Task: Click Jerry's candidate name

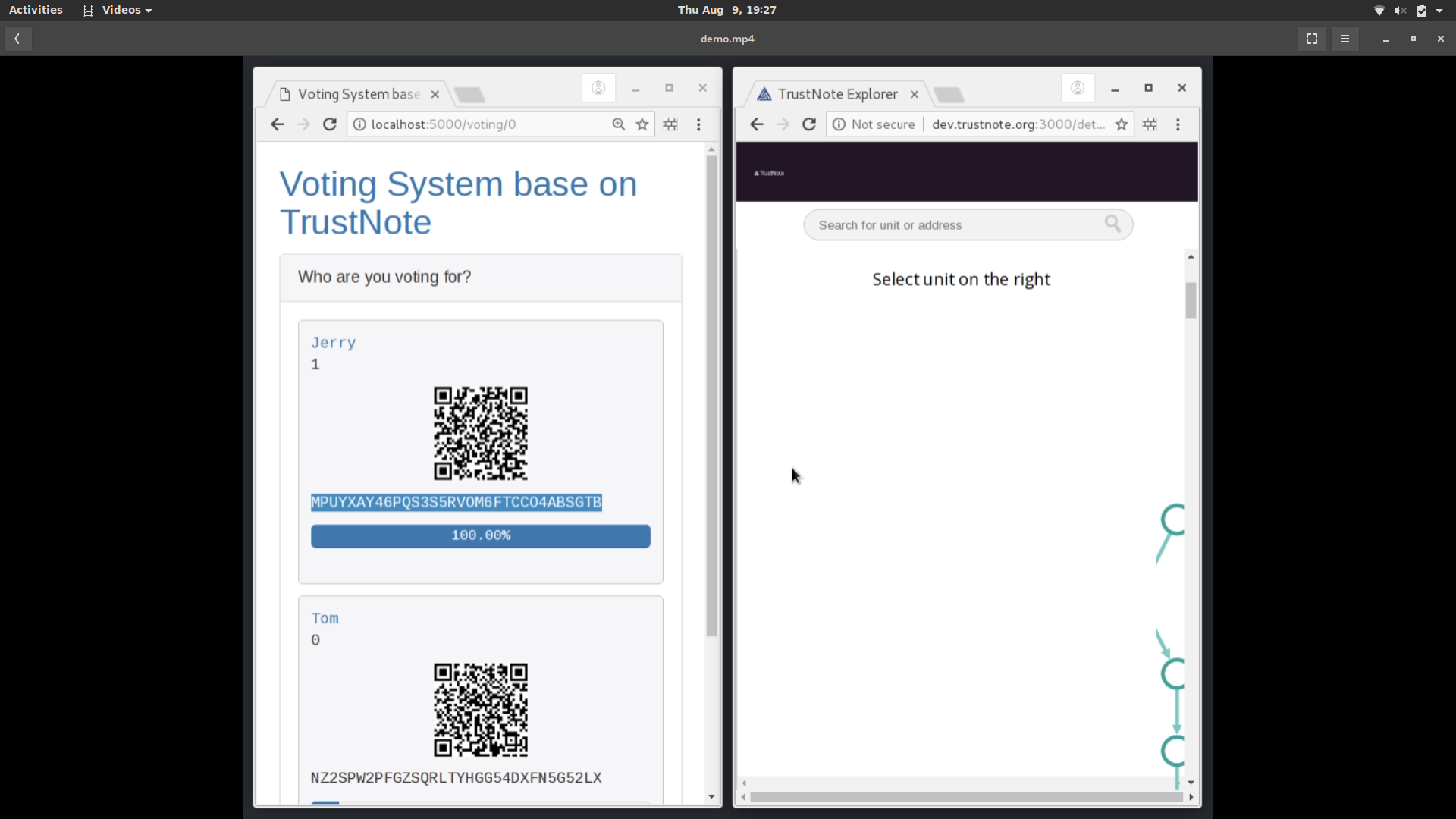Action: pyautogui.click(x=334, y=343)
